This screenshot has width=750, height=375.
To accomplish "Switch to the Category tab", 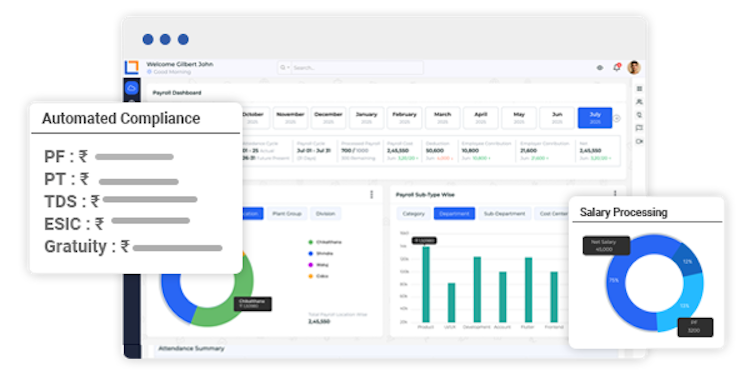I will click(413, 214).
